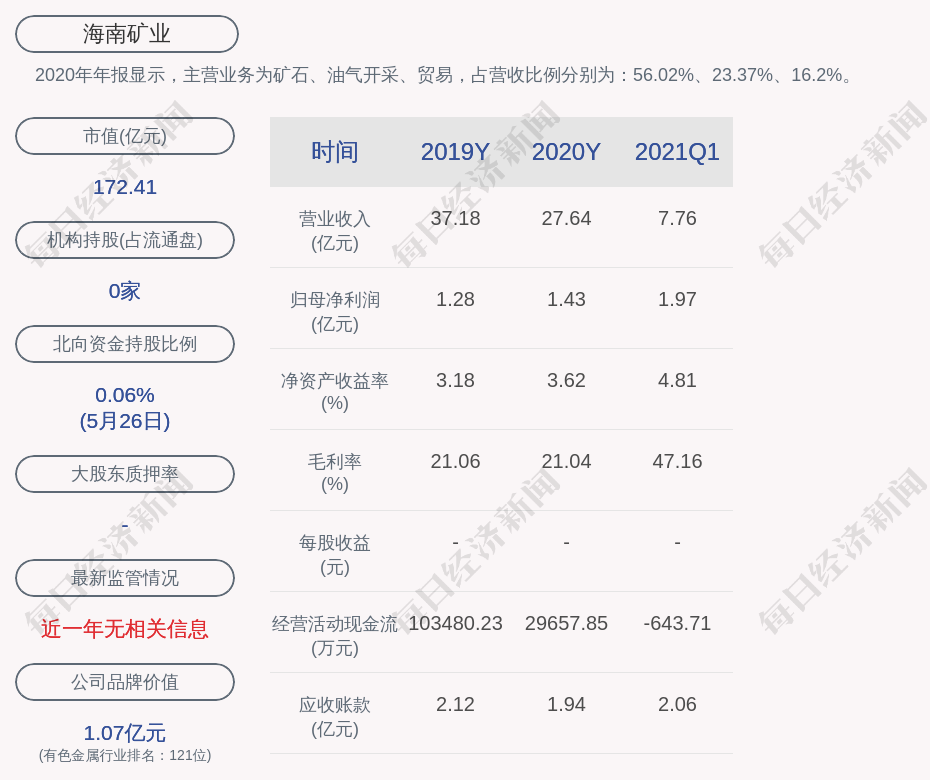
Task: Click the 1.97 net profit cell
Action: [677, 299]
